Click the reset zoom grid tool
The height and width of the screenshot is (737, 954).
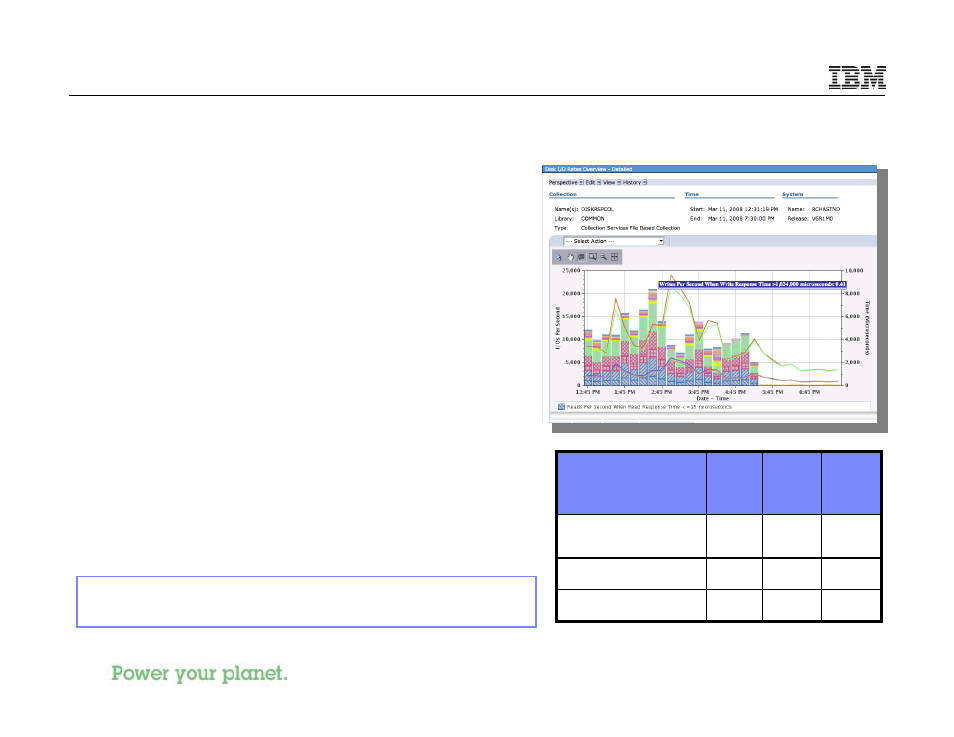coord(615,257)
